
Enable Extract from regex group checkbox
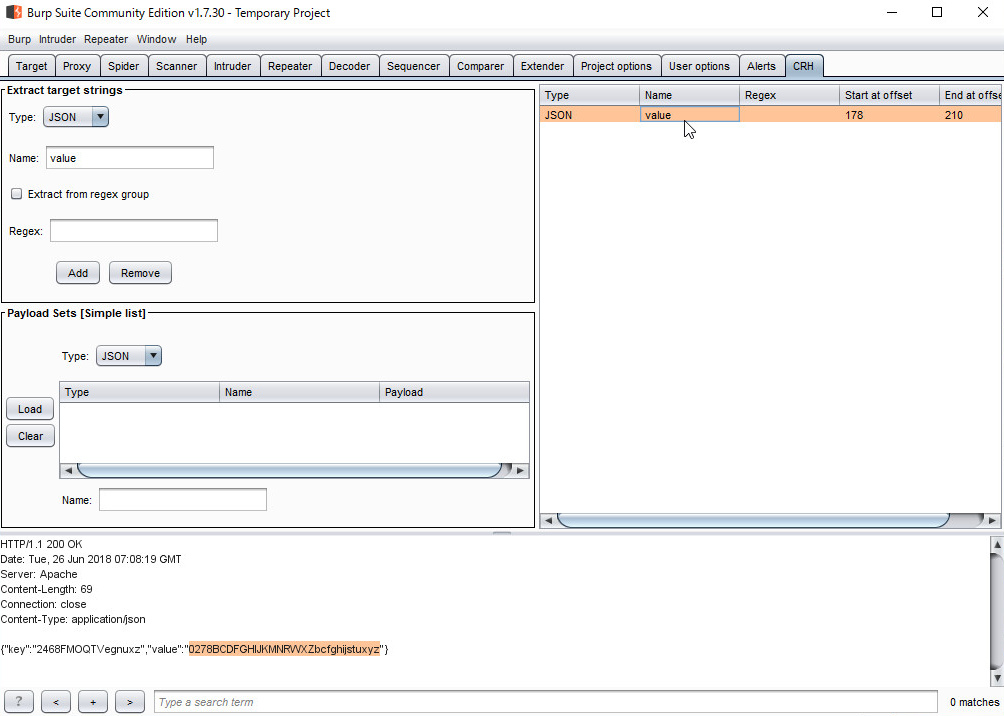(17, 193)
